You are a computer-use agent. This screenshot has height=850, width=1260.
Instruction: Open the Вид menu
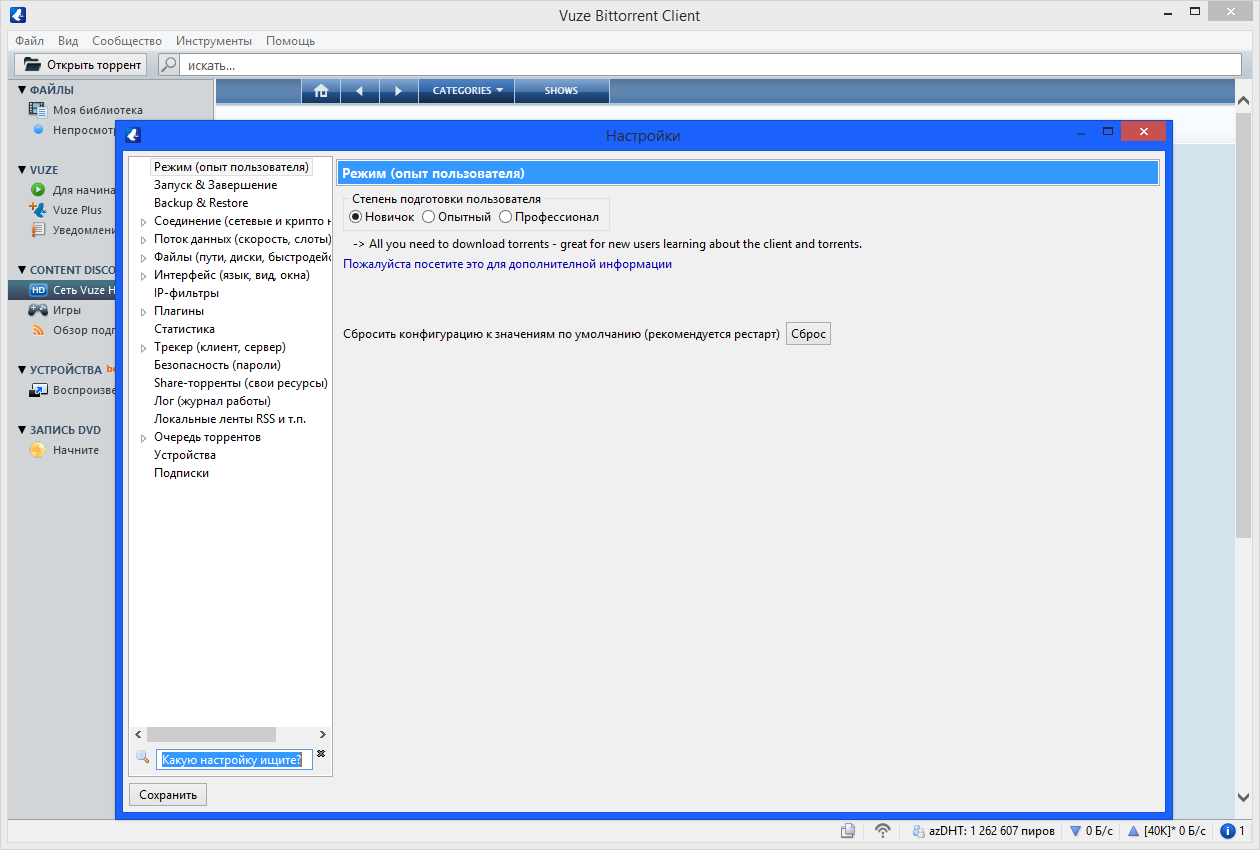pyautogui.click(x=68, y=41)
